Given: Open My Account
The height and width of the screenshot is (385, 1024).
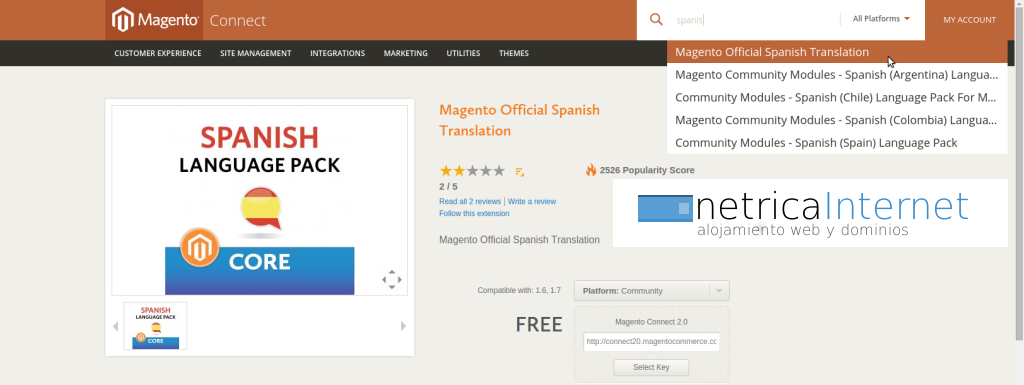Looking at the screenshot, I should [x=969, y=20].
